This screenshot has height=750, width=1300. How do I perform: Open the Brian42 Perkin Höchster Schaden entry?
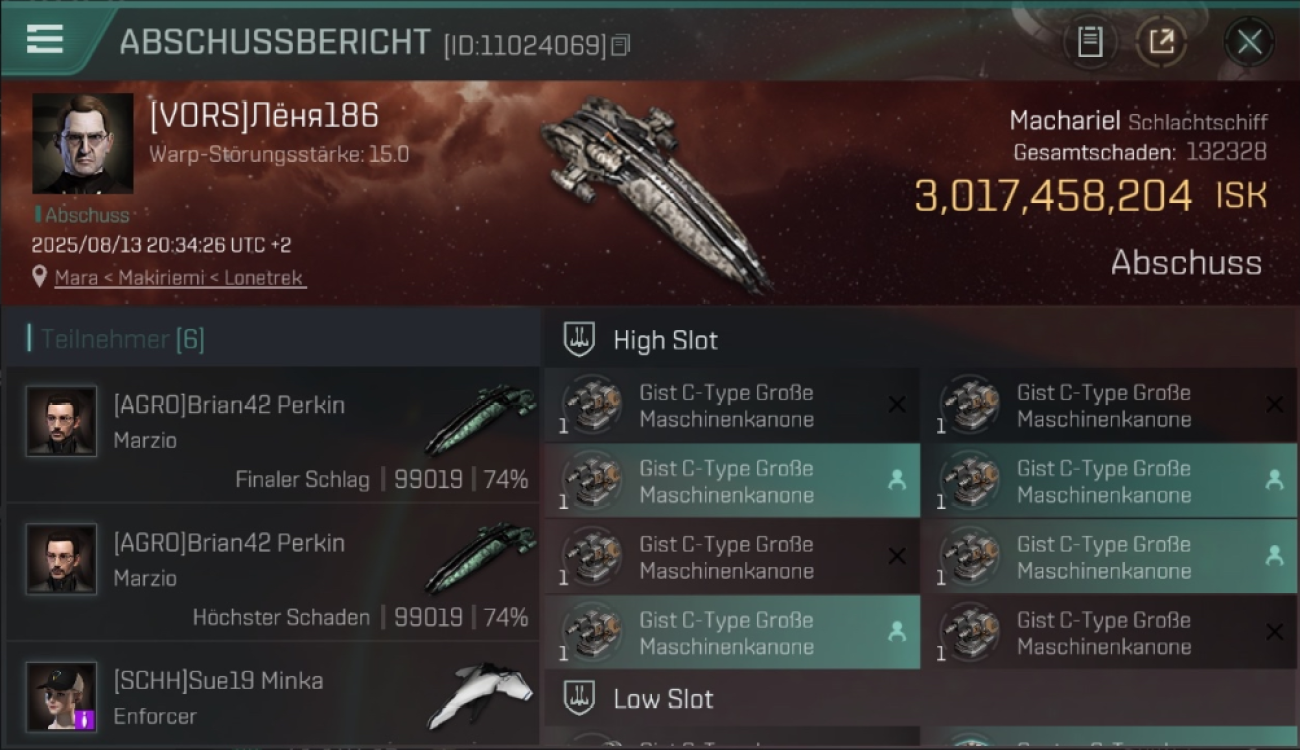click(272, 572)
